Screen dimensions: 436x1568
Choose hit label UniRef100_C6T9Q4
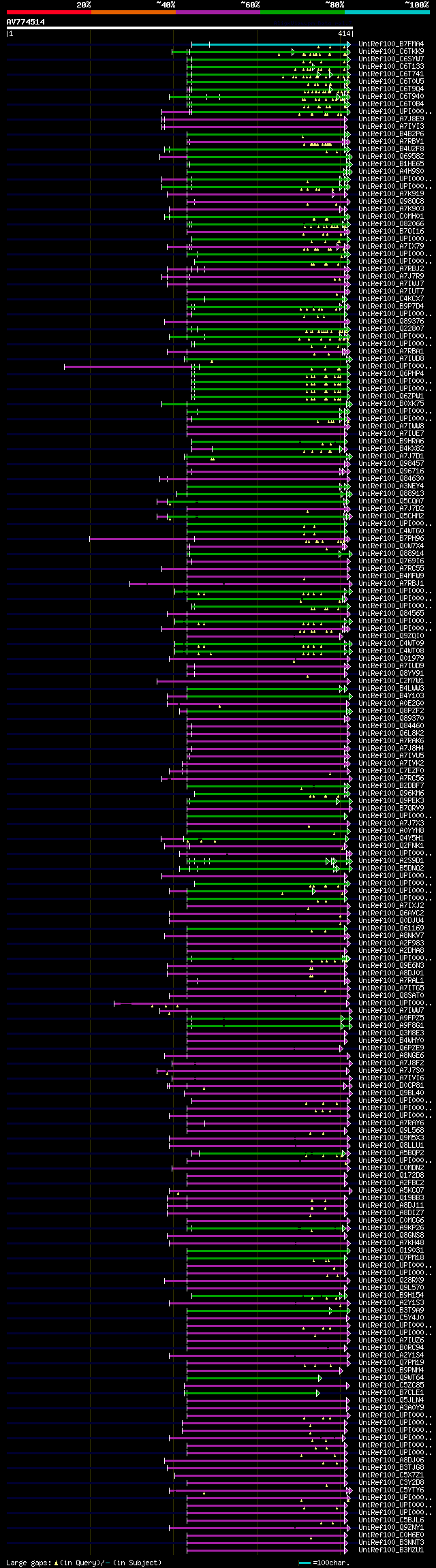[391, 89]
